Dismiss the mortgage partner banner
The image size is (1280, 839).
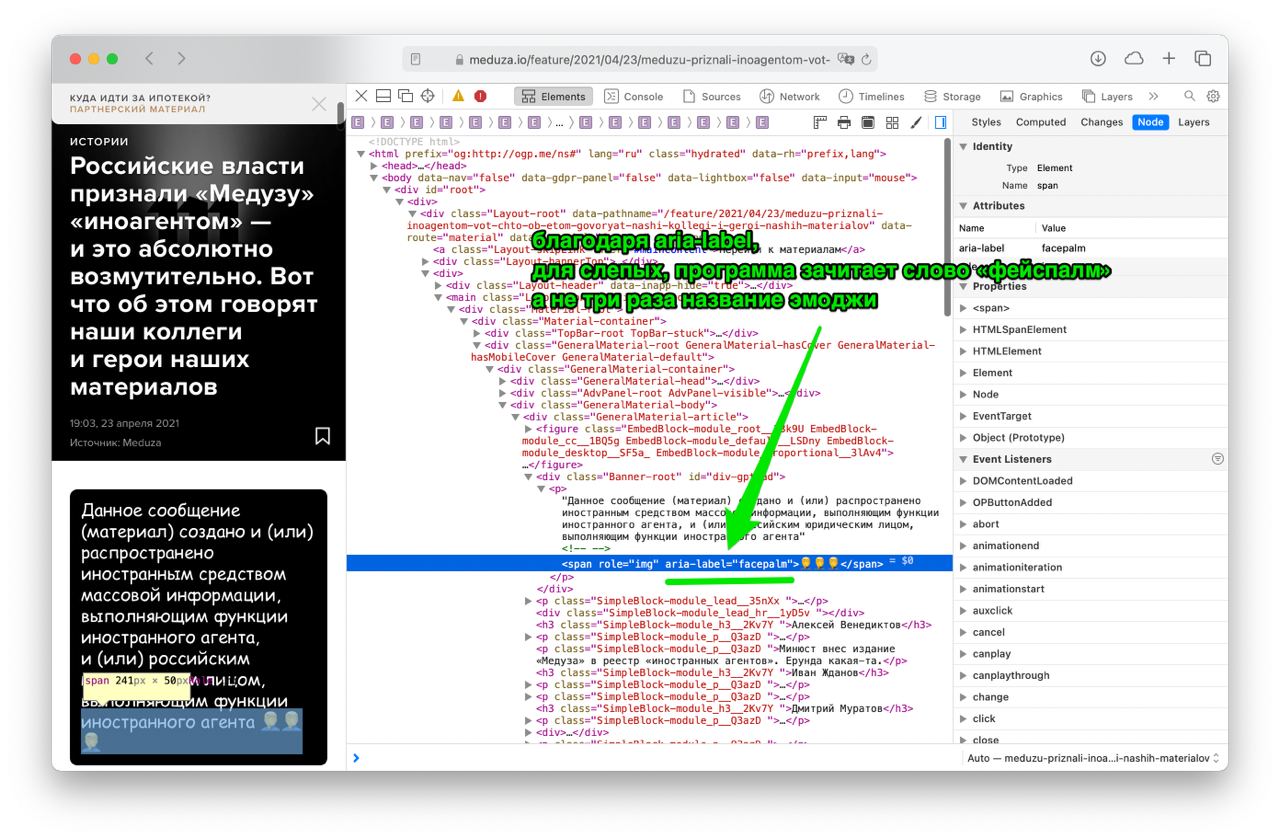(x=319, y=104)
